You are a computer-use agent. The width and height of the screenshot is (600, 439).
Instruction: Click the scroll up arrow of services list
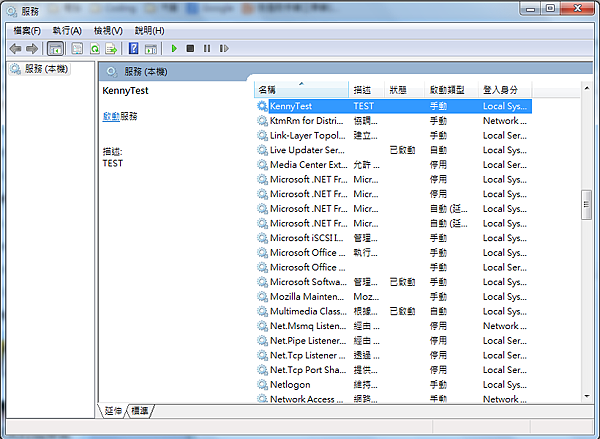coord(587,88)
